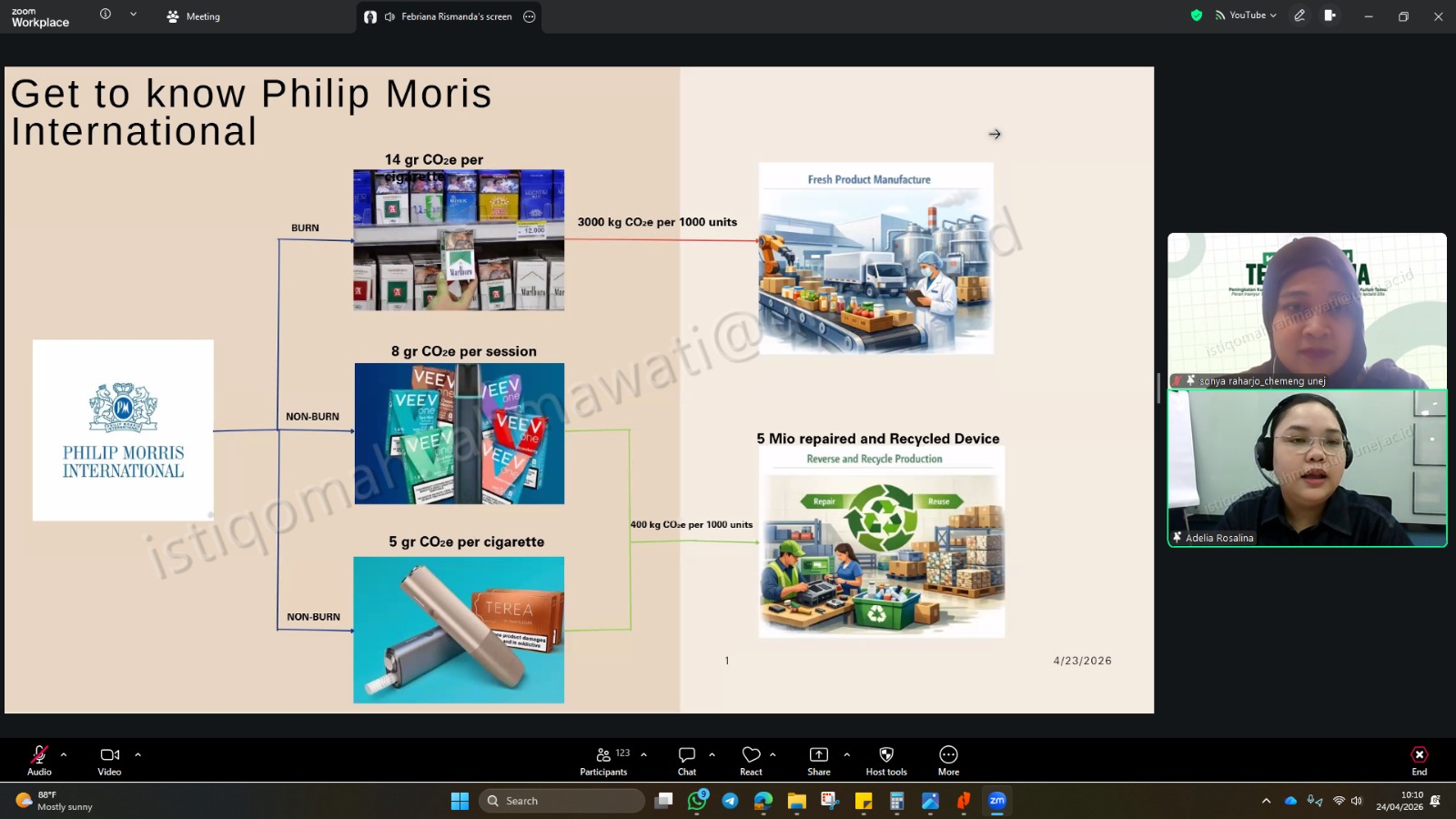Open the More options menu
Screen dimensions: 1456x819
point(948,761)
